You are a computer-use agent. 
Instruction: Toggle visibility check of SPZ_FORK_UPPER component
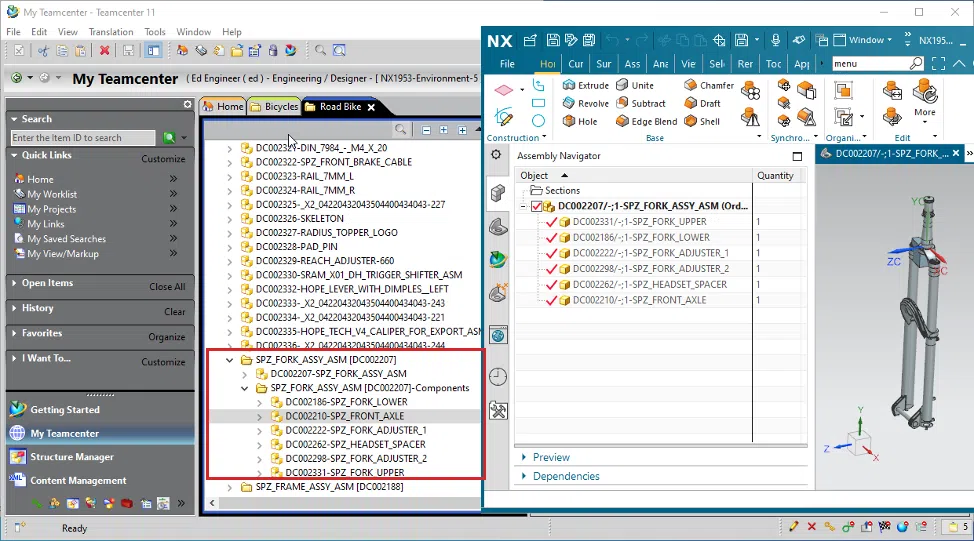point(551,222)
